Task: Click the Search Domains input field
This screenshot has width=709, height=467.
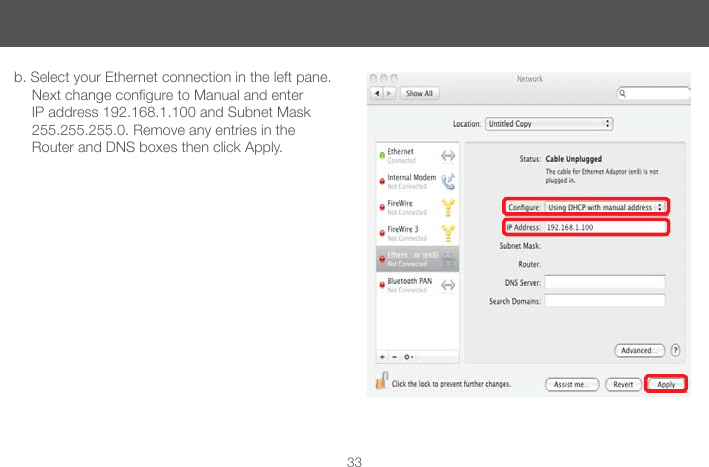Action: tap(605, 301)
